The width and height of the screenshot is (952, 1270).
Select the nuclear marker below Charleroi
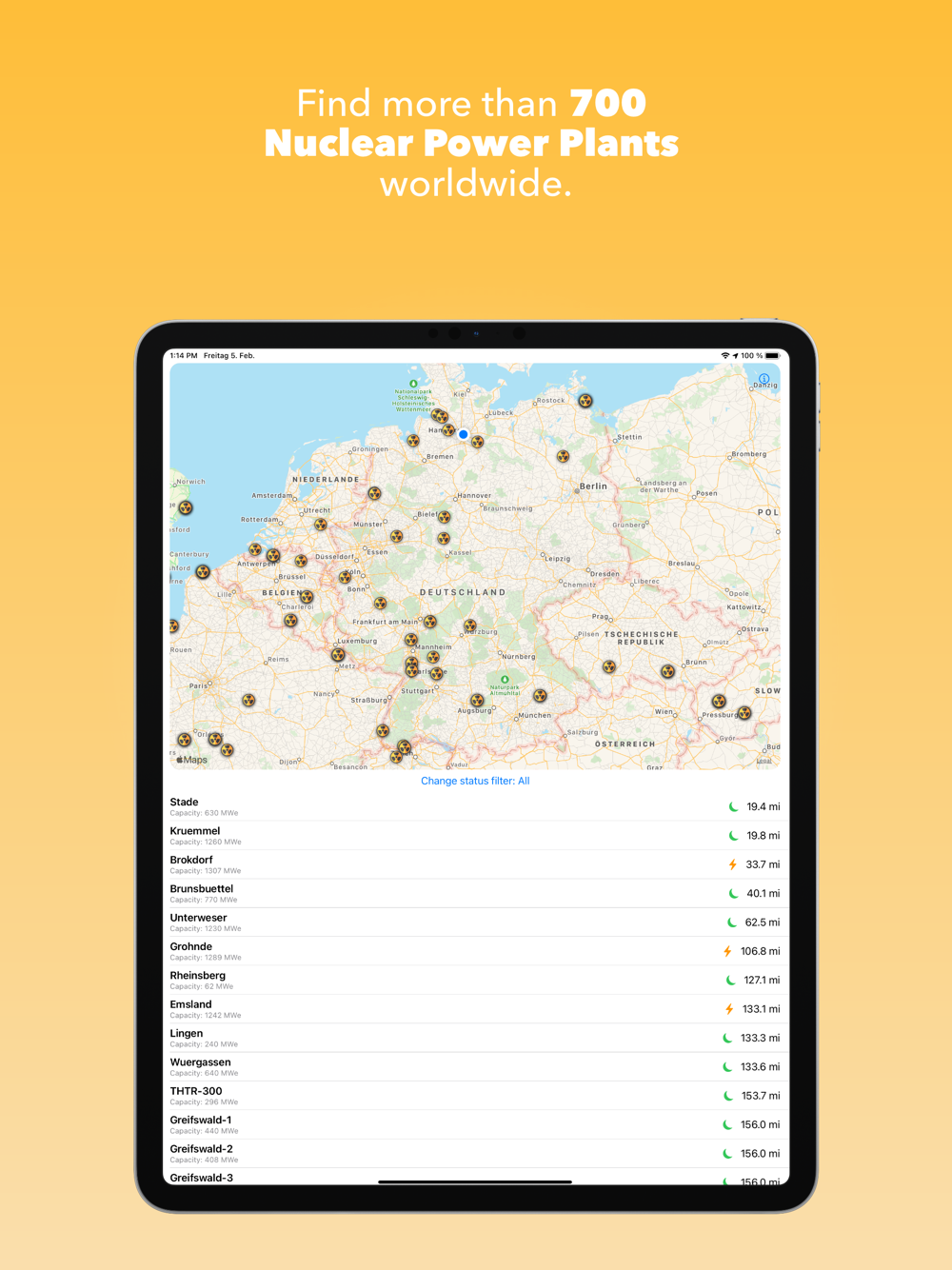click(291, 621)
